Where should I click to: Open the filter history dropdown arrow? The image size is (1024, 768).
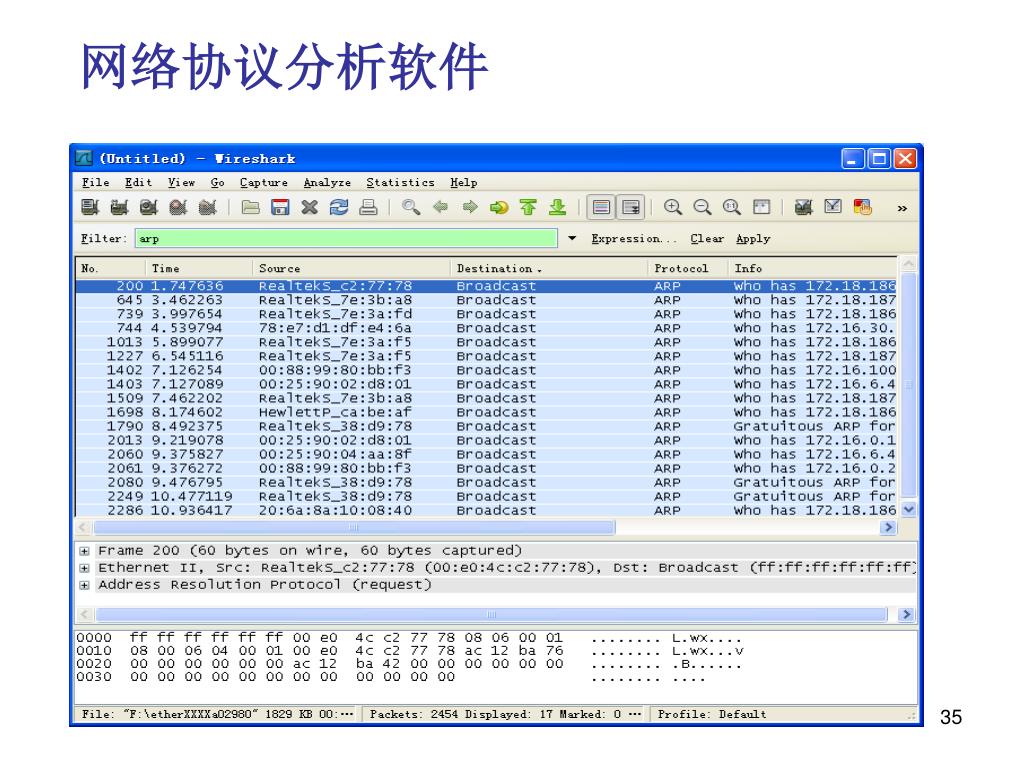click(x=572, y=238)
